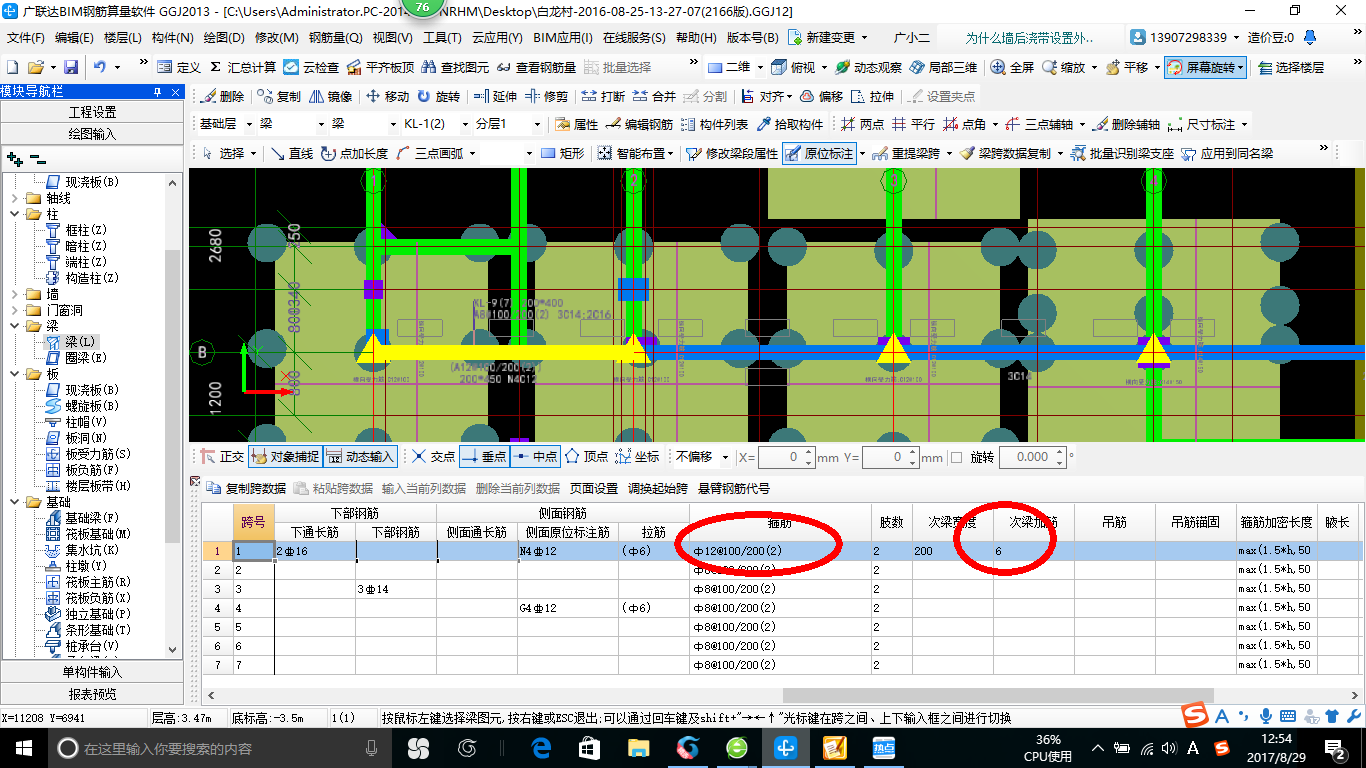The image size is (1366, 768).
Task: Click 平齐板顶 align slab top
Action: [379, 67]
